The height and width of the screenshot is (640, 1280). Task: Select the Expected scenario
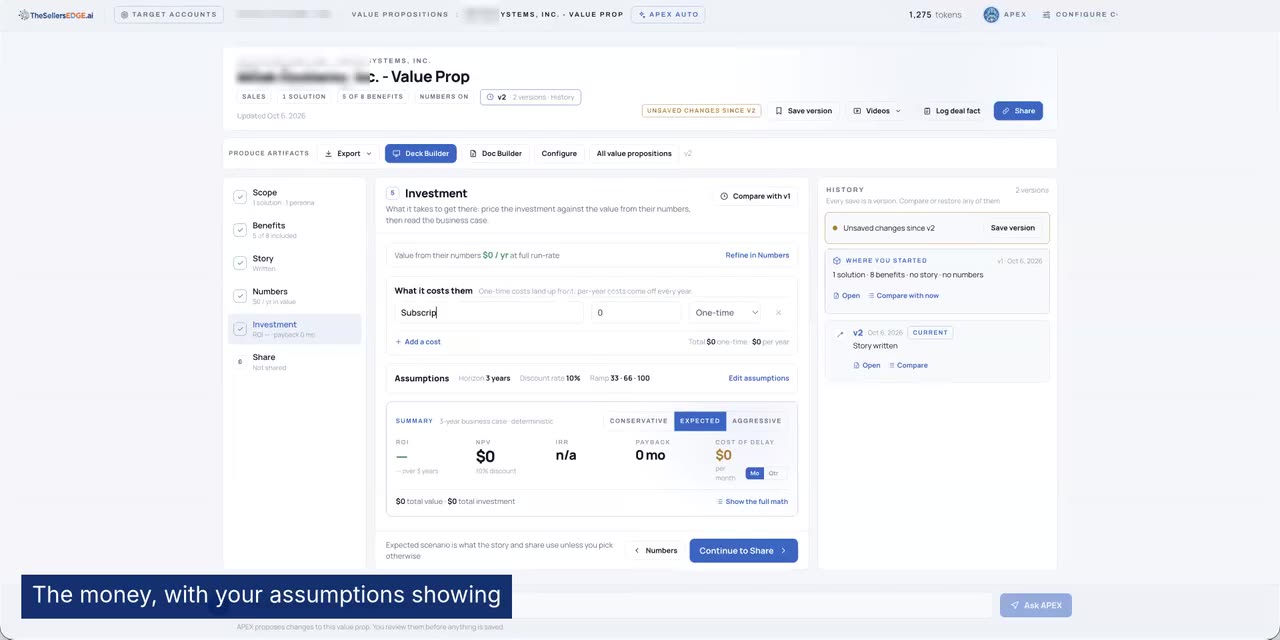(x=700, y=421)
